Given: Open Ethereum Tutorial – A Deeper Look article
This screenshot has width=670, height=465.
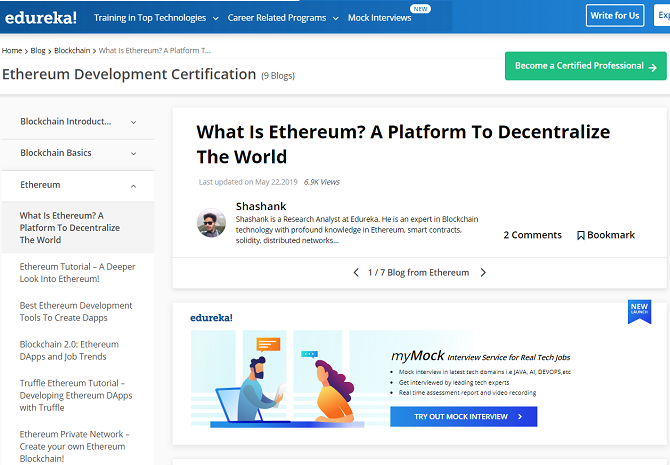Looking at the screenshot, I should pyautogui.click(x=77, y=273).
